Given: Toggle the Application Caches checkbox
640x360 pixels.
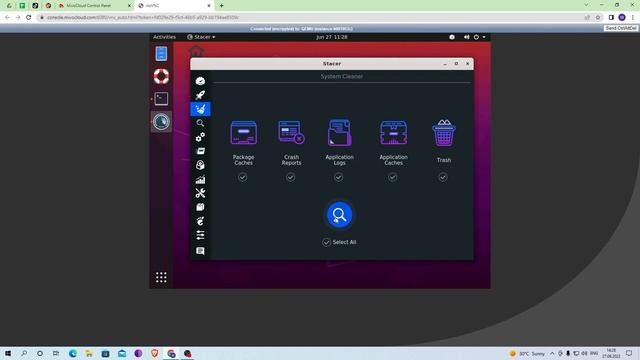Looking at the screenshot, I should (x=392, y=177).
